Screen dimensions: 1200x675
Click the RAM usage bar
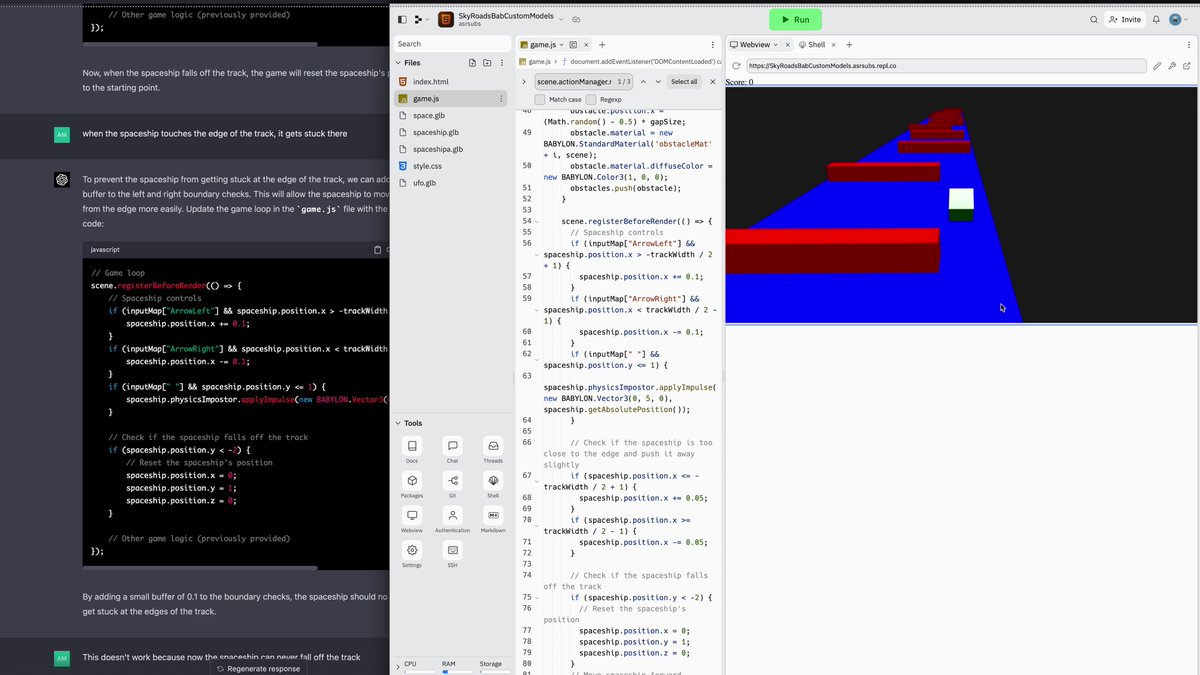(x=459, y=672)
